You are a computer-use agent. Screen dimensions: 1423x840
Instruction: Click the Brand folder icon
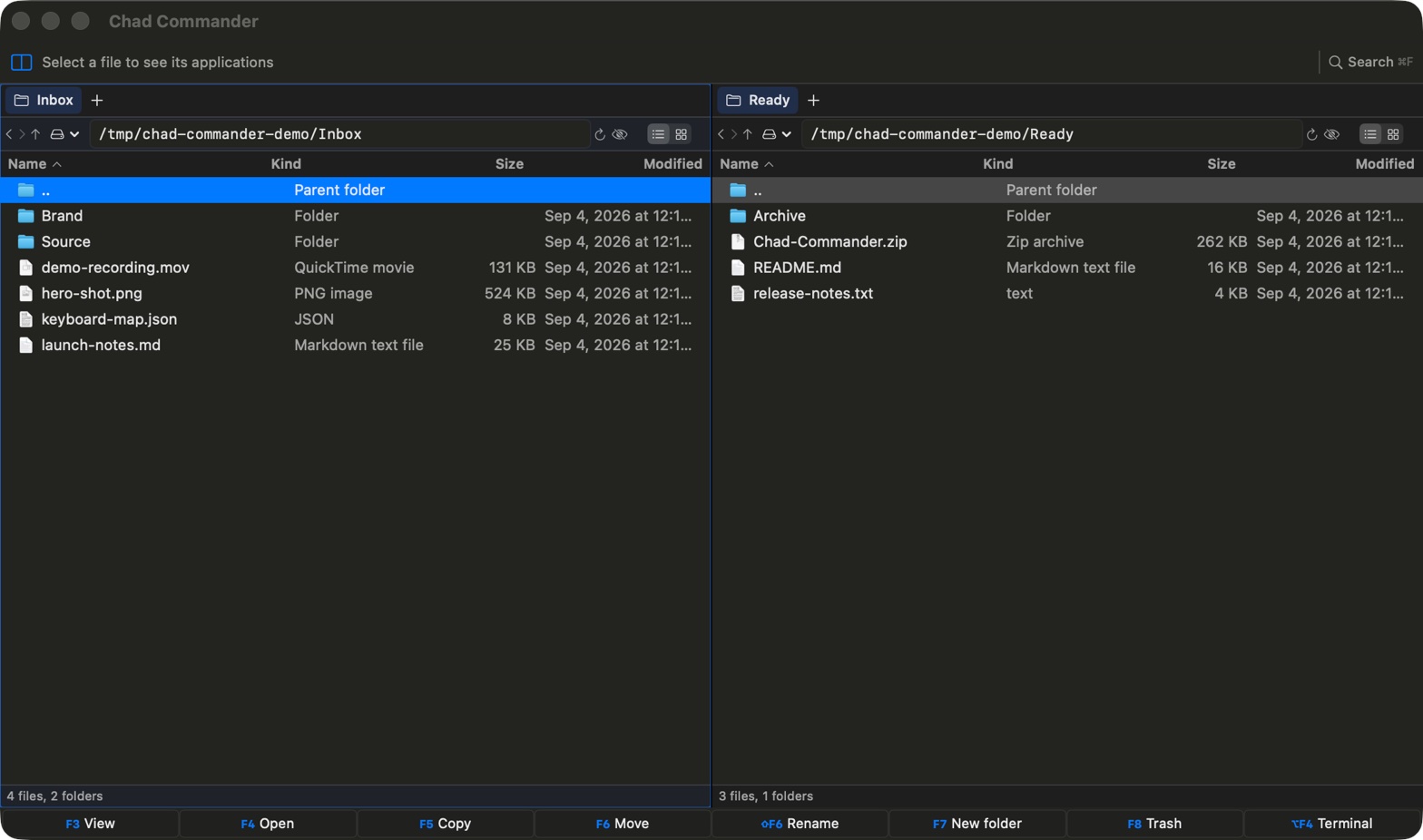(x=25, y=216)
